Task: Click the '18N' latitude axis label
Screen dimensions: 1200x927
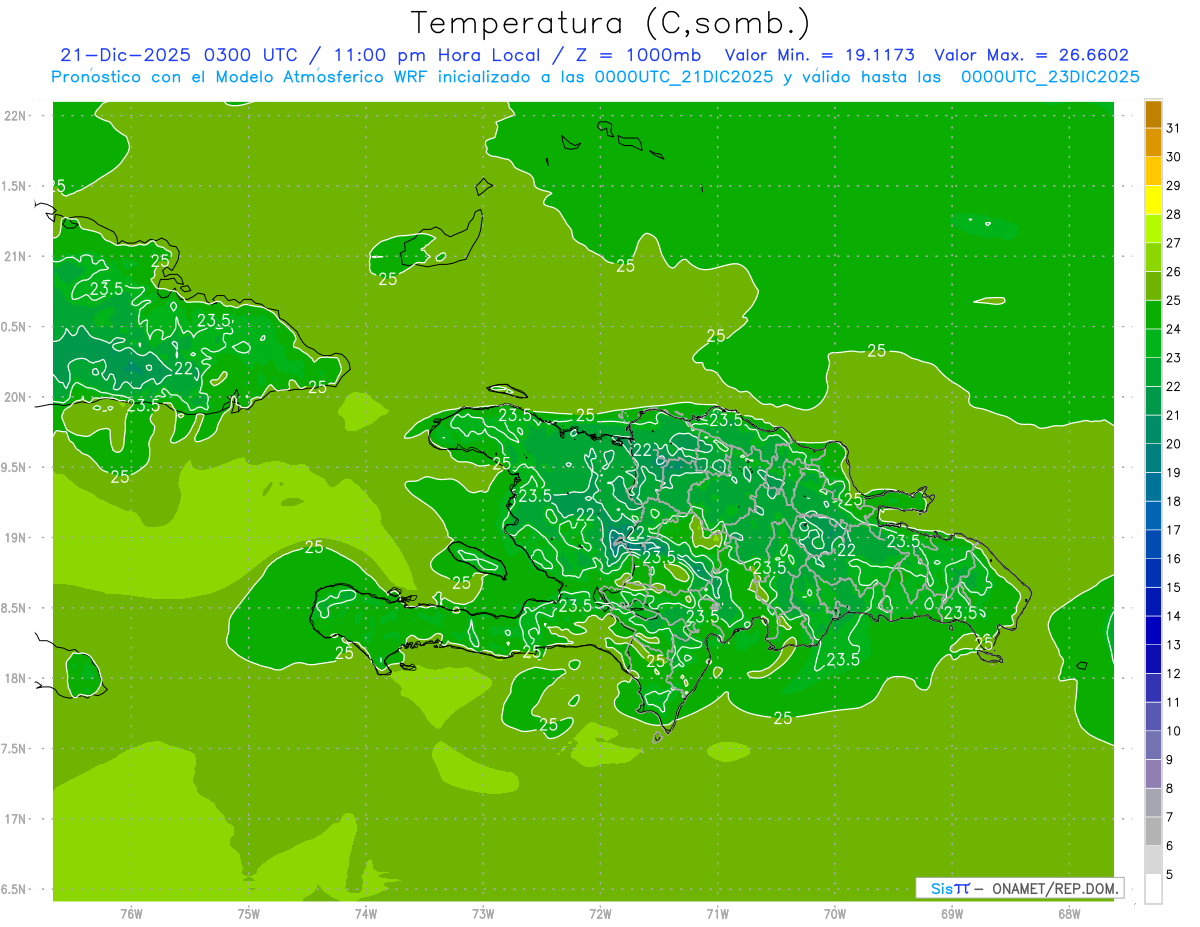Action: [x=15, y=678]
